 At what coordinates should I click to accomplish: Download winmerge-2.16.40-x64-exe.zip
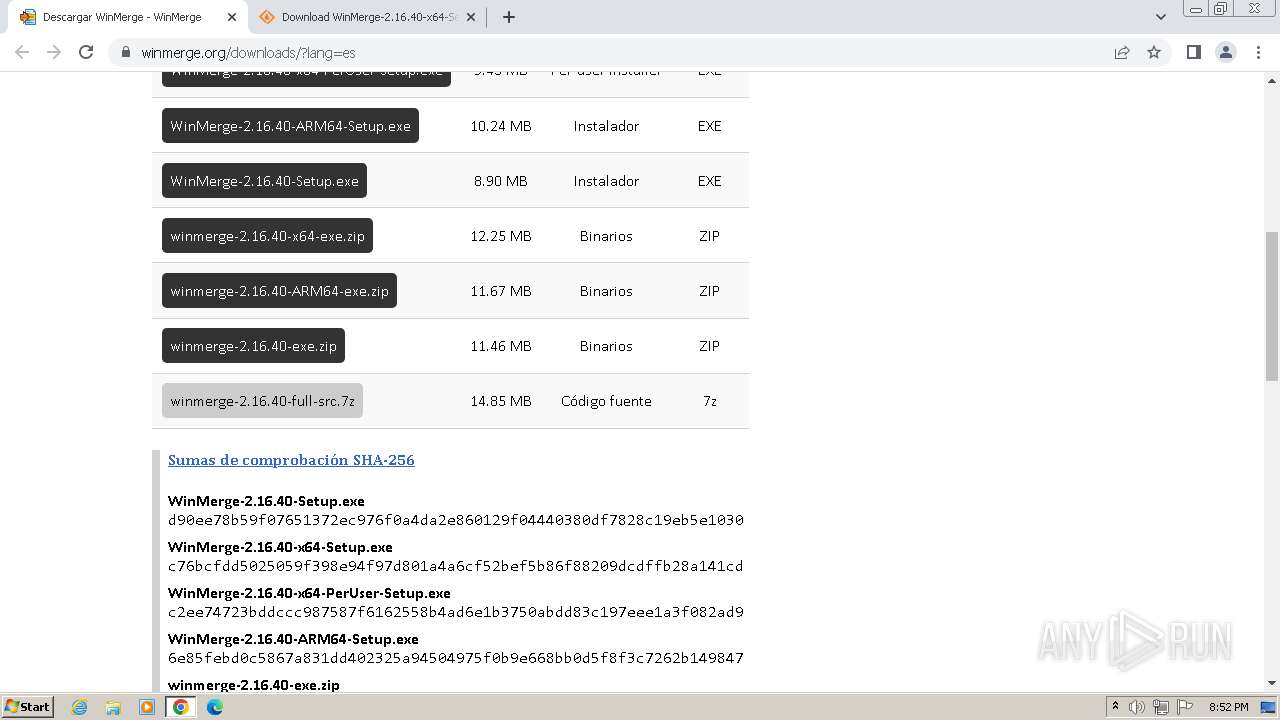point(267,236)
